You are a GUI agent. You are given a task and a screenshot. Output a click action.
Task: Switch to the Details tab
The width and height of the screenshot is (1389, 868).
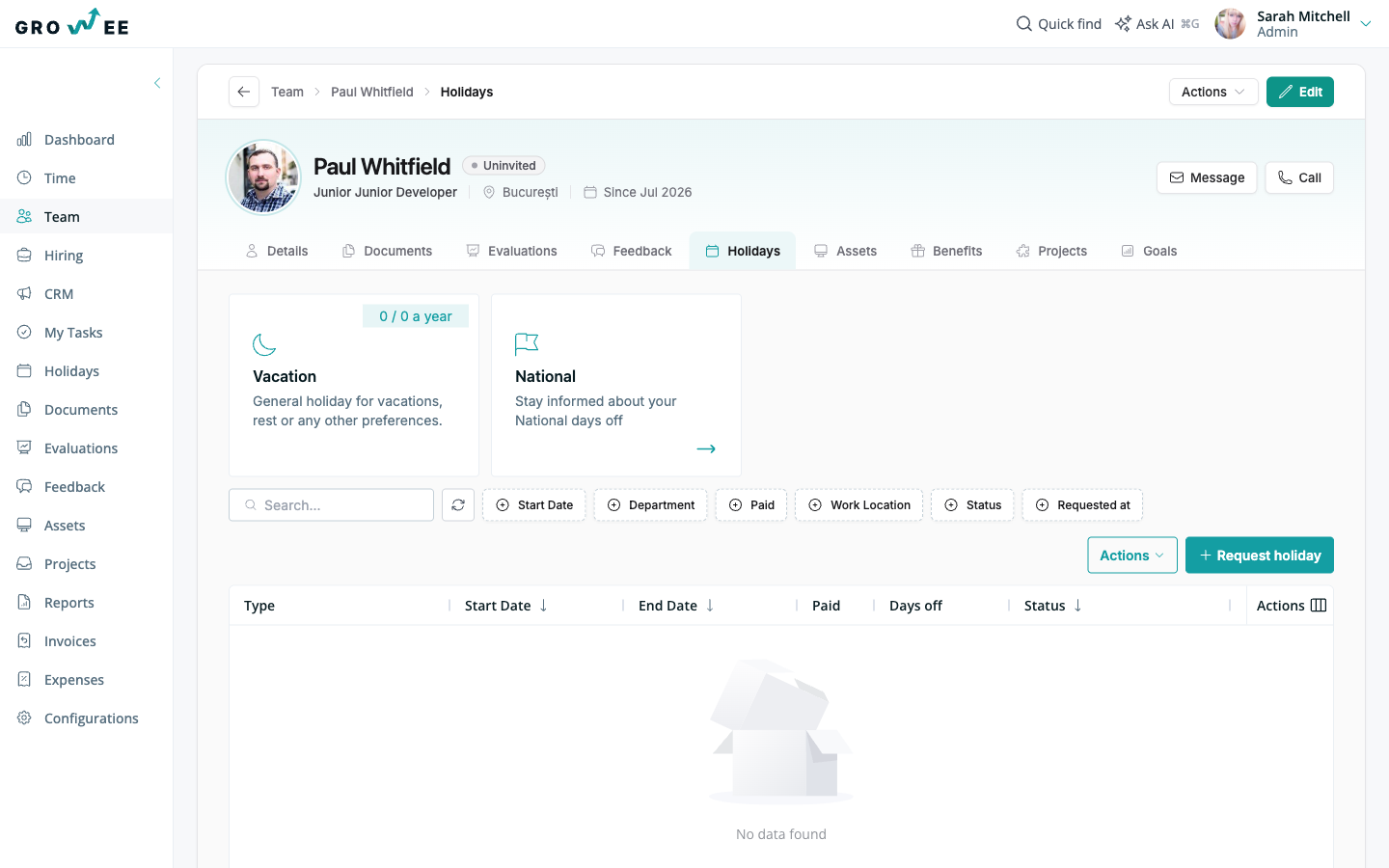(277, 251)
